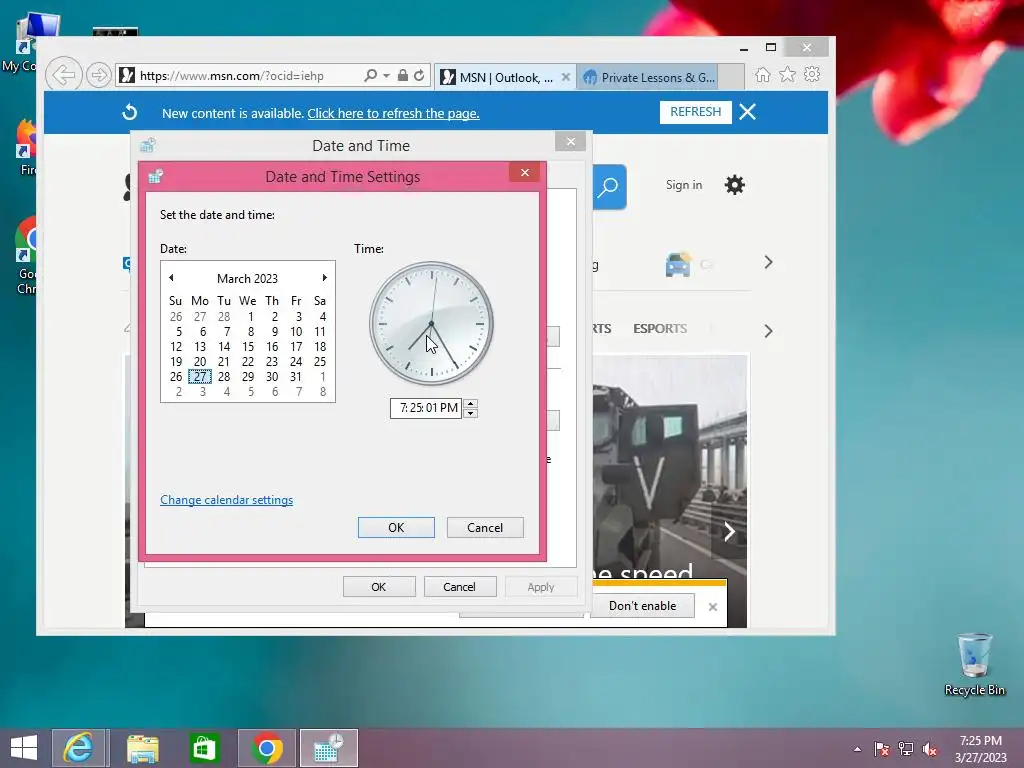Screen dimensions: 1024x768
Task: Click the circular refresh icon in banner
Action: tap(129, 112)
